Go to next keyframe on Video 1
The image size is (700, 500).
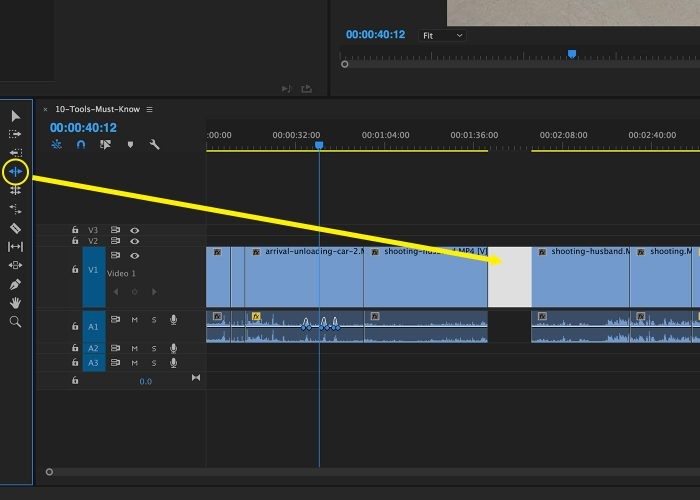pos(154,292)
